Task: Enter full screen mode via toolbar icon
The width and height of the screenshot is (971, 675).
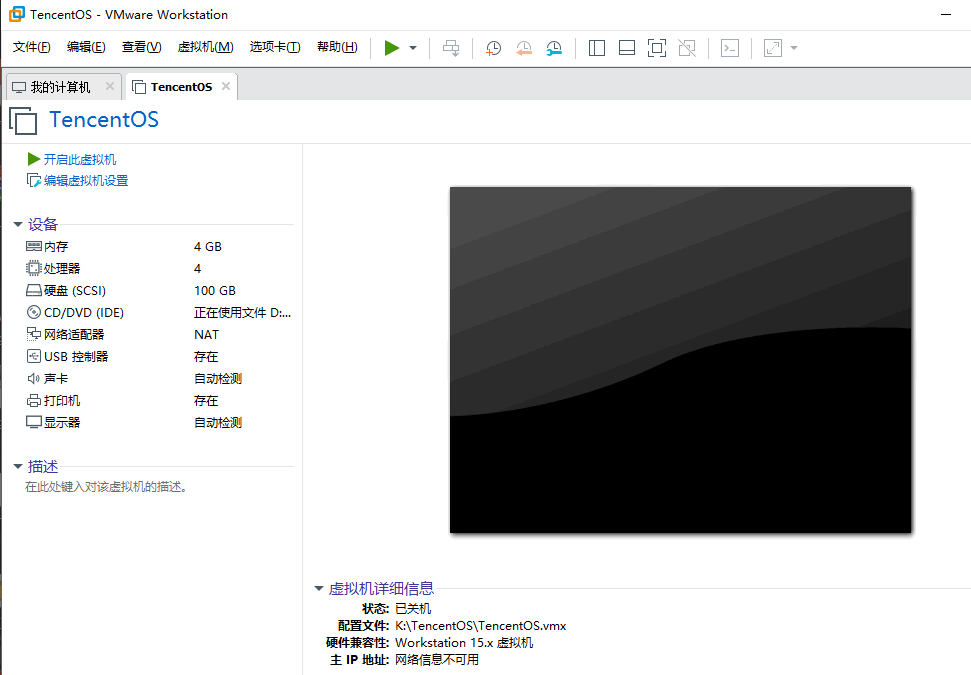Action: click(657, 47)
